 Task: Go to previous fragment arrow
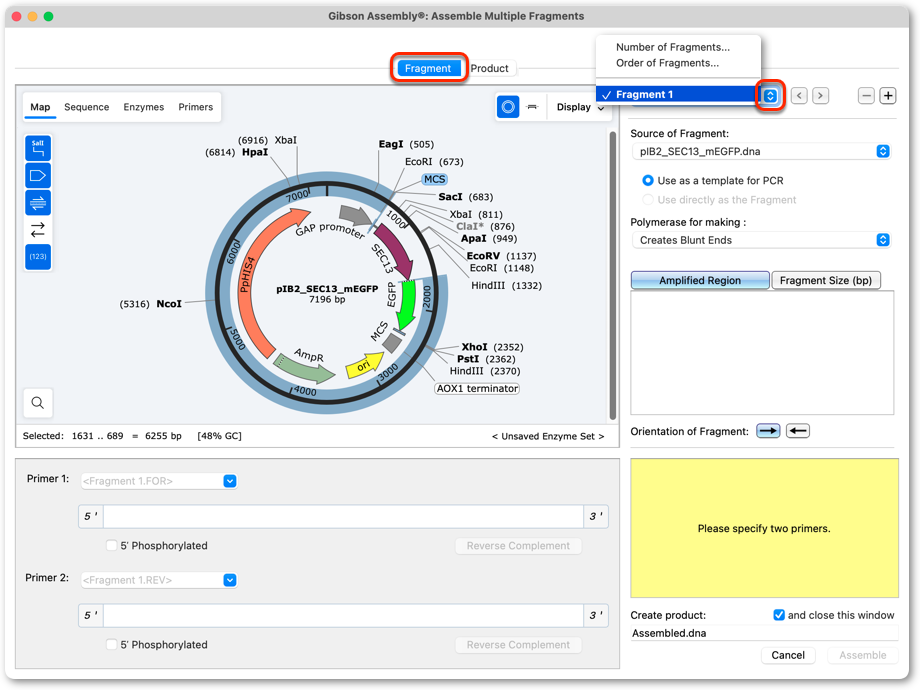point(799,95)
